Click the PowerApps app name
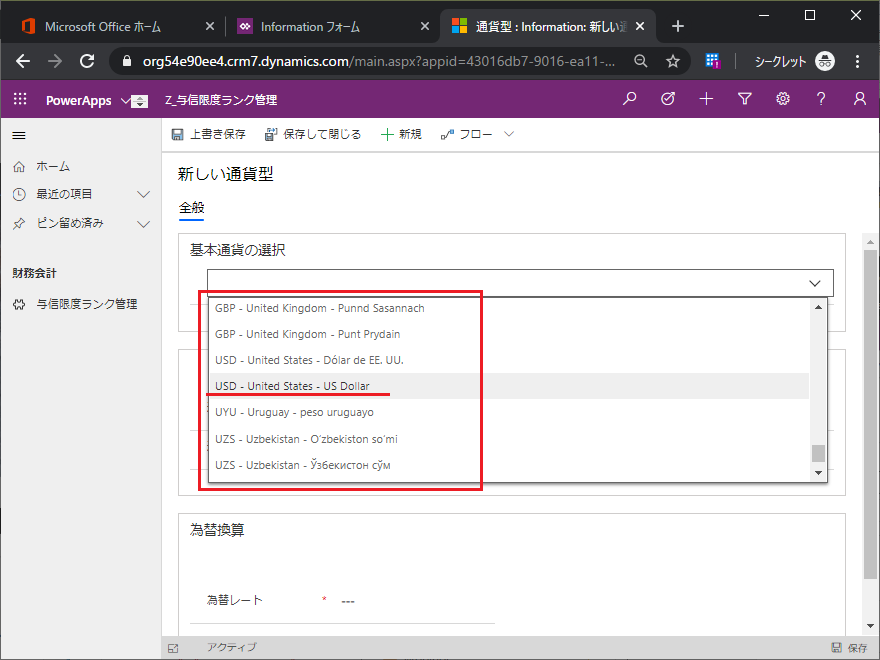The height and width of the screenshot is (660, 880). click(x=79, y=100)
